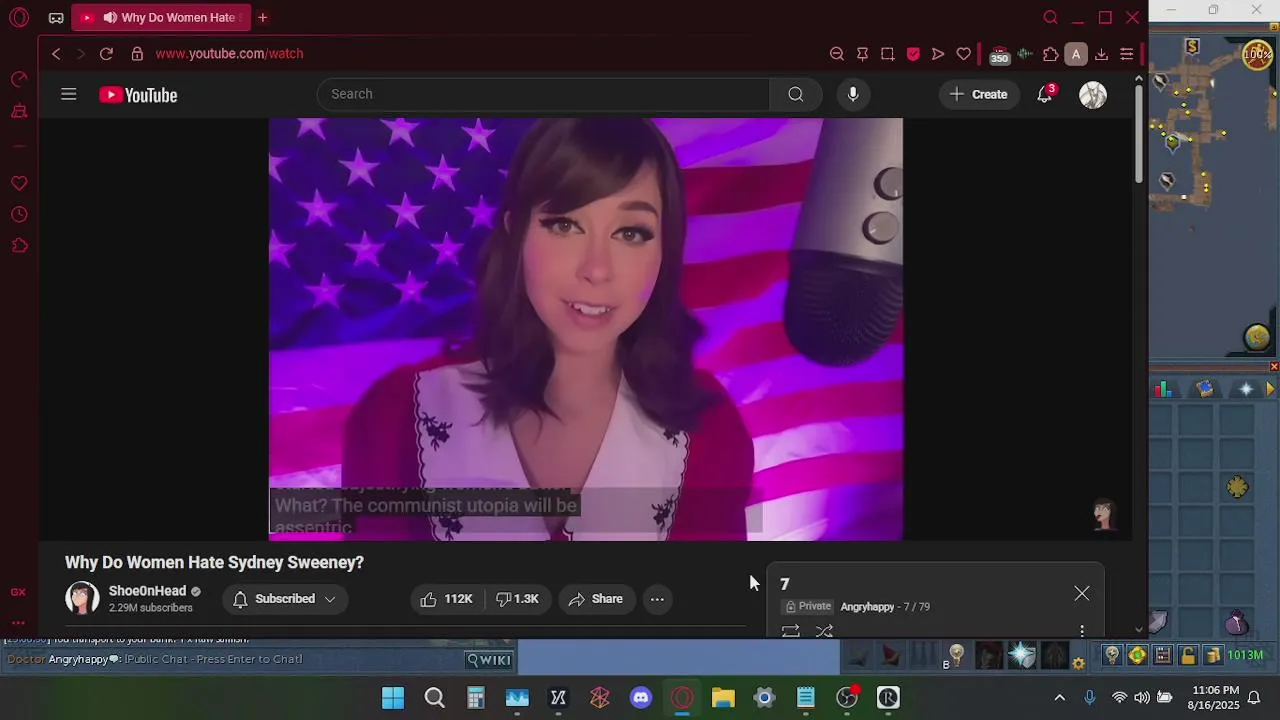
Task: Toggle playlist shuffle
Action: 824,631
